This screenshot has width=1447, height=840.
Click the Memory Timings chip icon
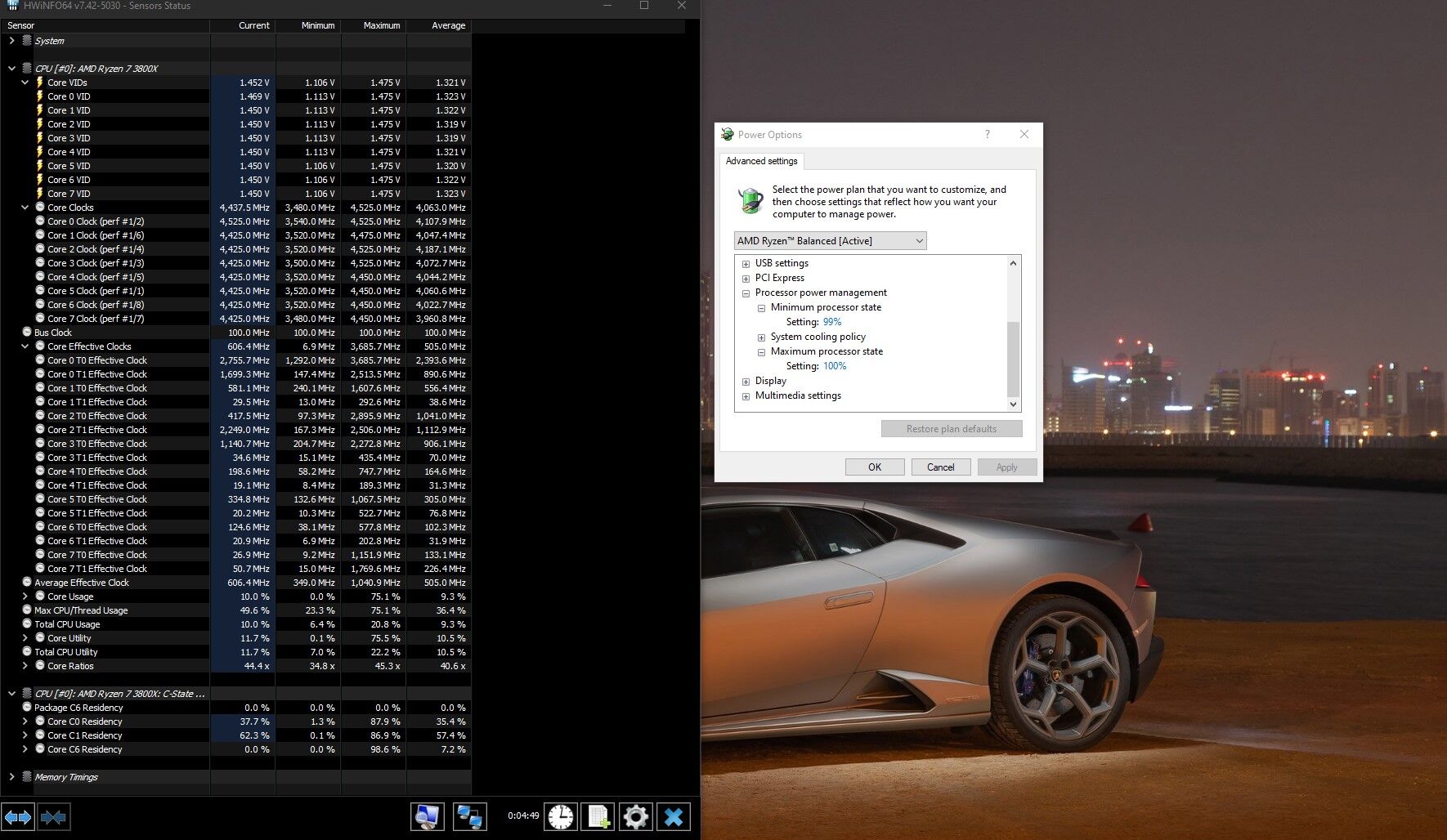[27, 777]
